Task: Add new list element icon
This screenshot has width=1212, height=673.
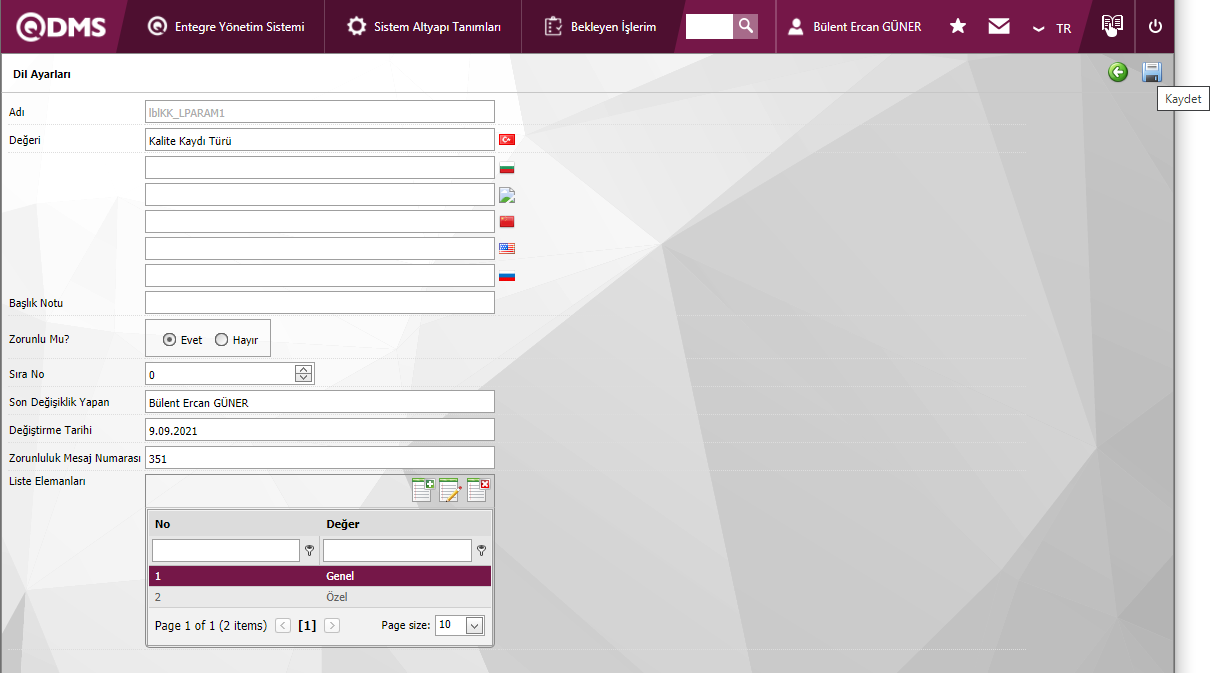Action: 423,490
